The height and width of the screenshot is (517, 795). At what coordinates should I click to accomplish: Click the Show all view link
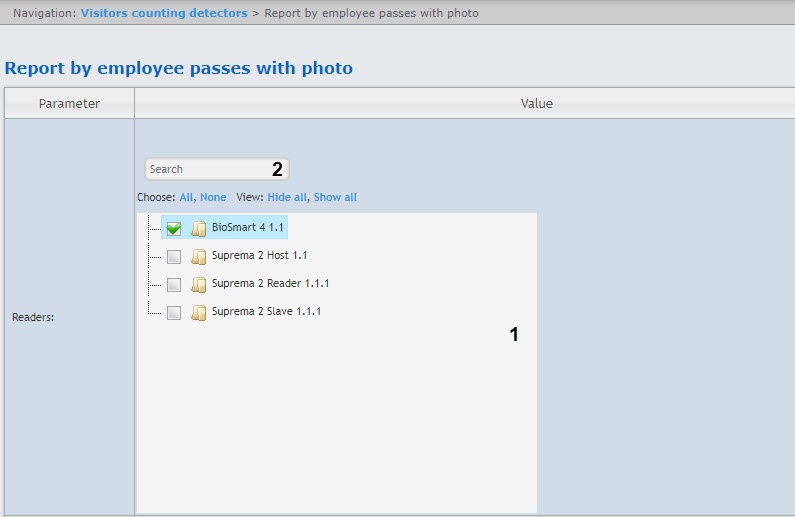coord(335,197)
